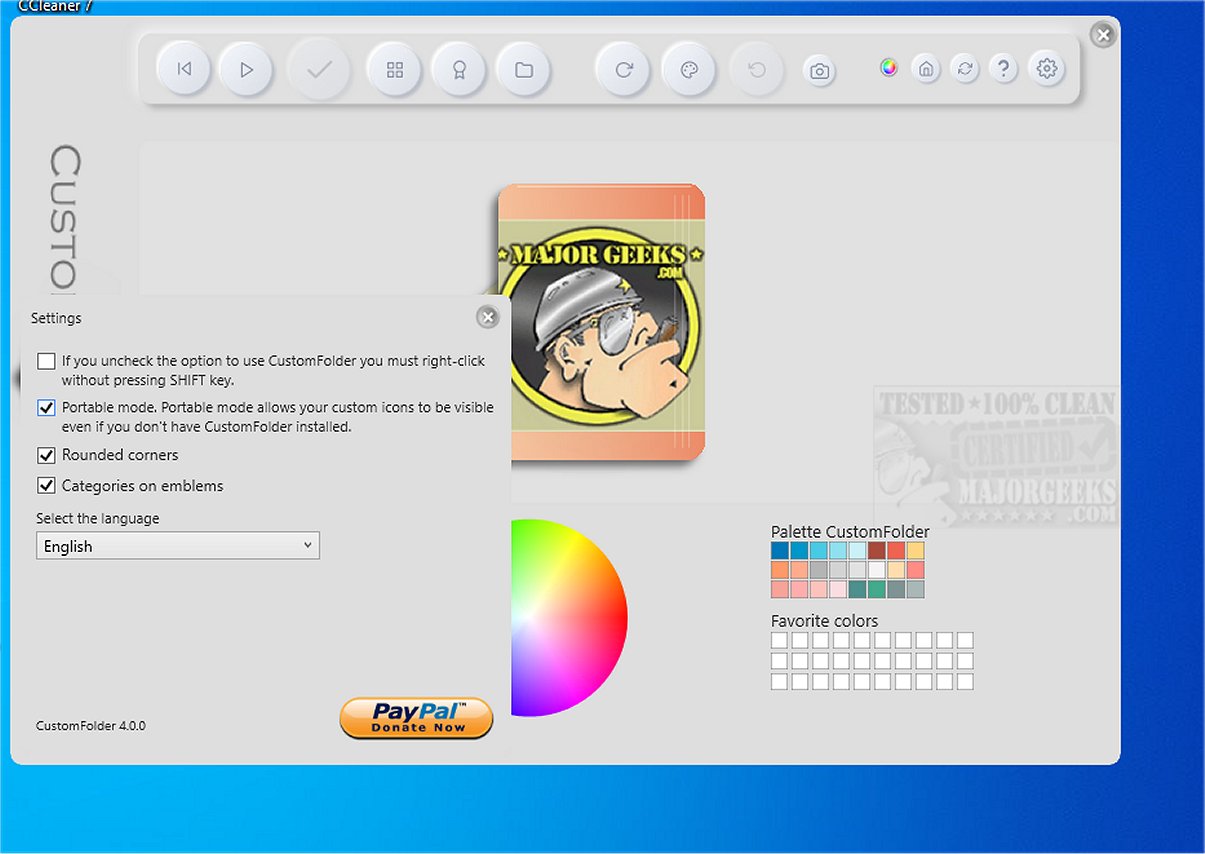The width and height of the screenshot is (1205, 854).
Task: Click the MajorGeeks folder preview image
Action: [601, 322]
